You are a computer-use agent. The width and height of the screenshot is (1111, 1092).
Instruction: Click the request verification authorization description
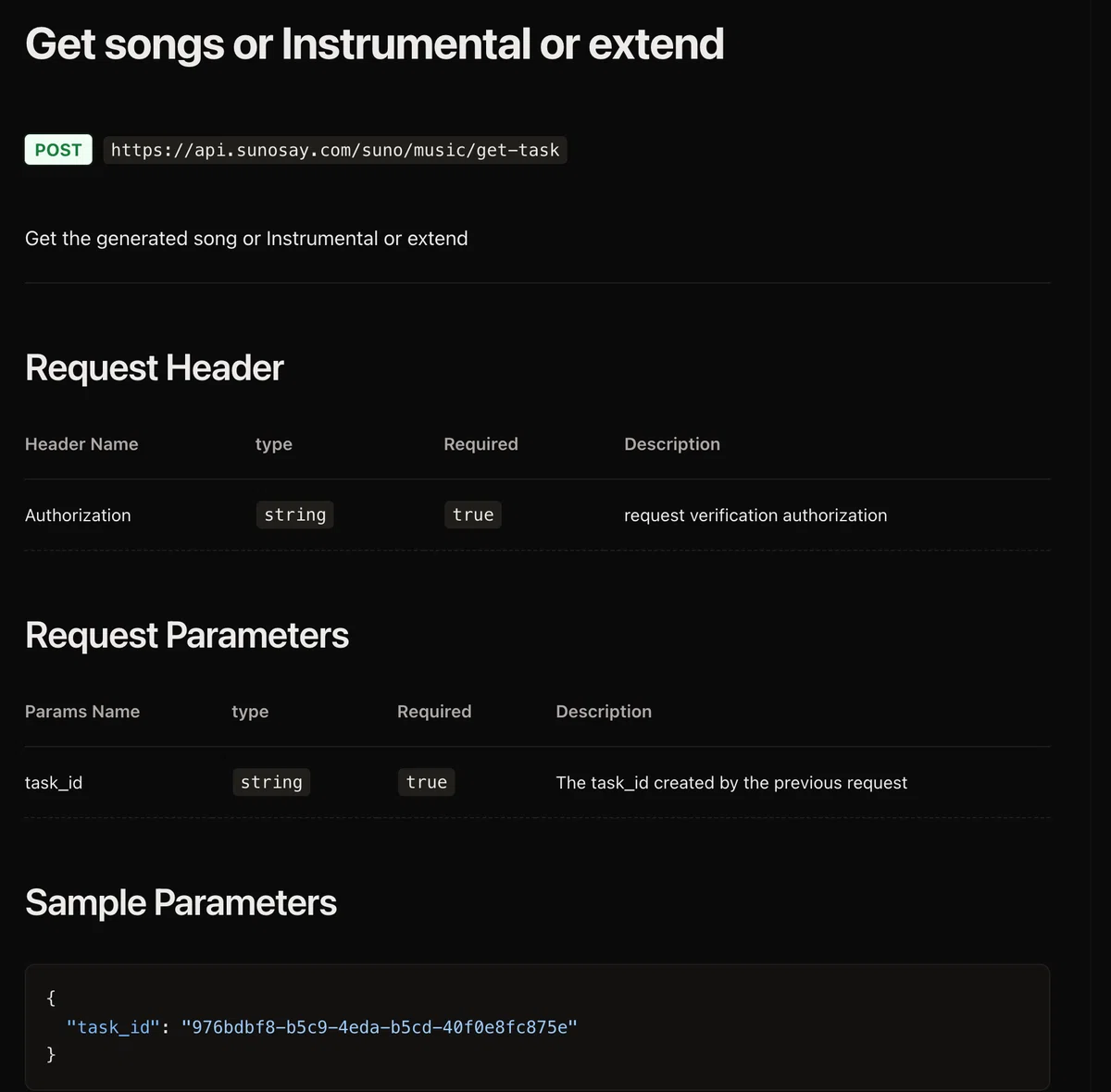pos(755,515)
